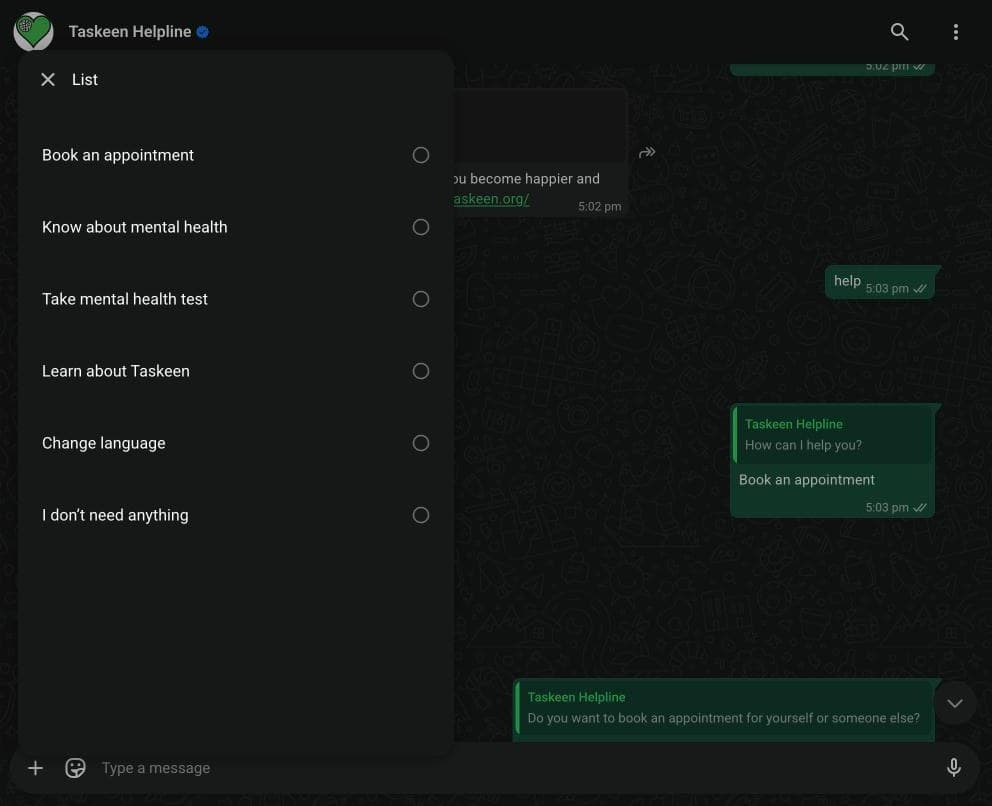Open the Taskeen Helpline contact name in header
This screenshot has height=806, width=992.
(x=130, y=32)
